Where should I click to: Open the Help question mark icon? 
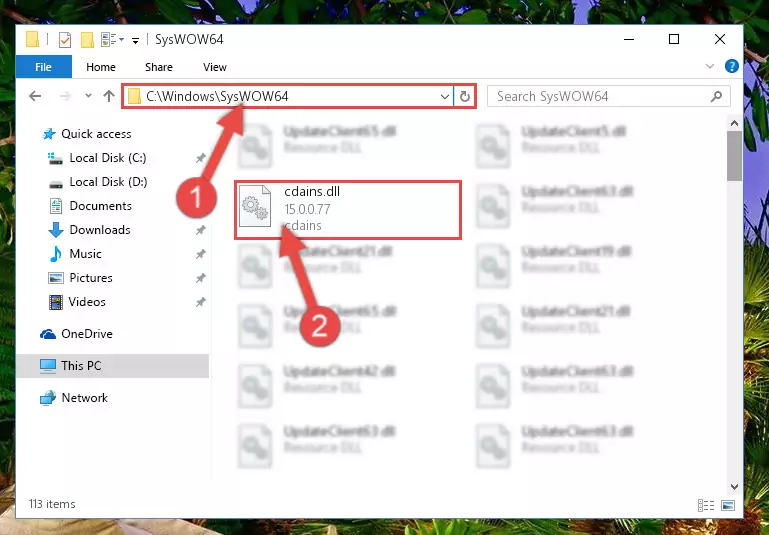tap(731, 66)
